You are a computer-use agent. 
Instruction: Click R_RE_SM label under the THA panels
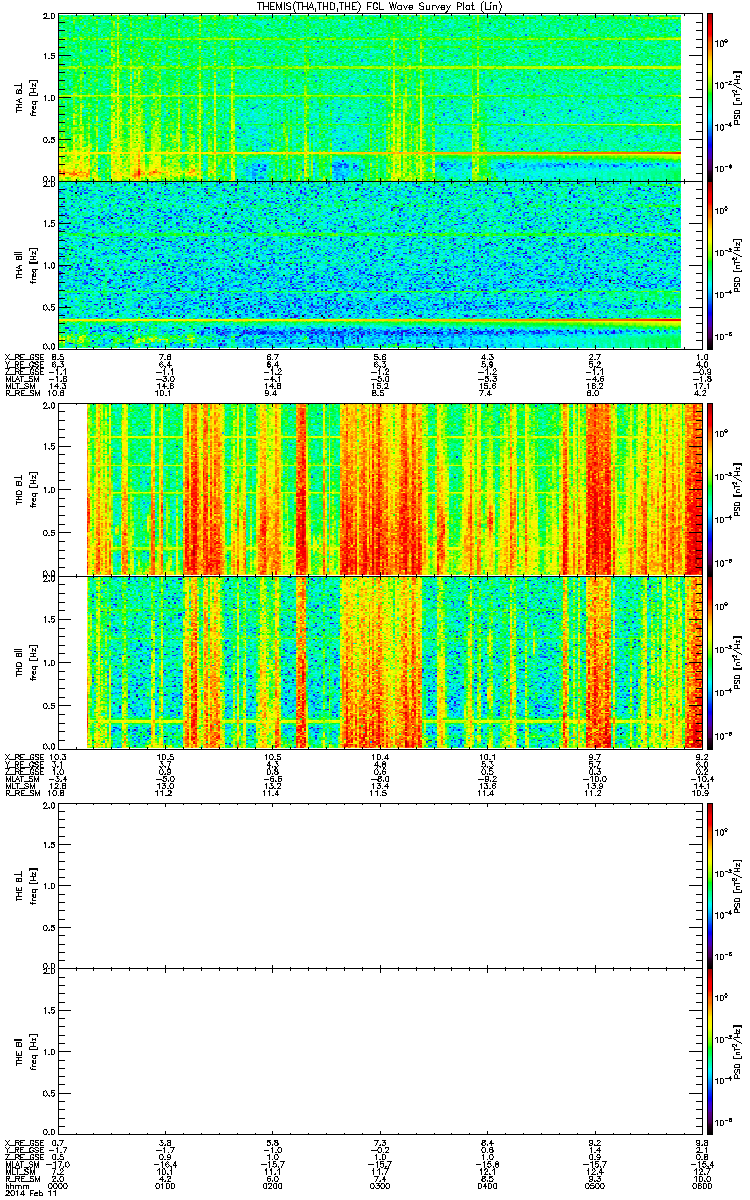click(21, 394)
